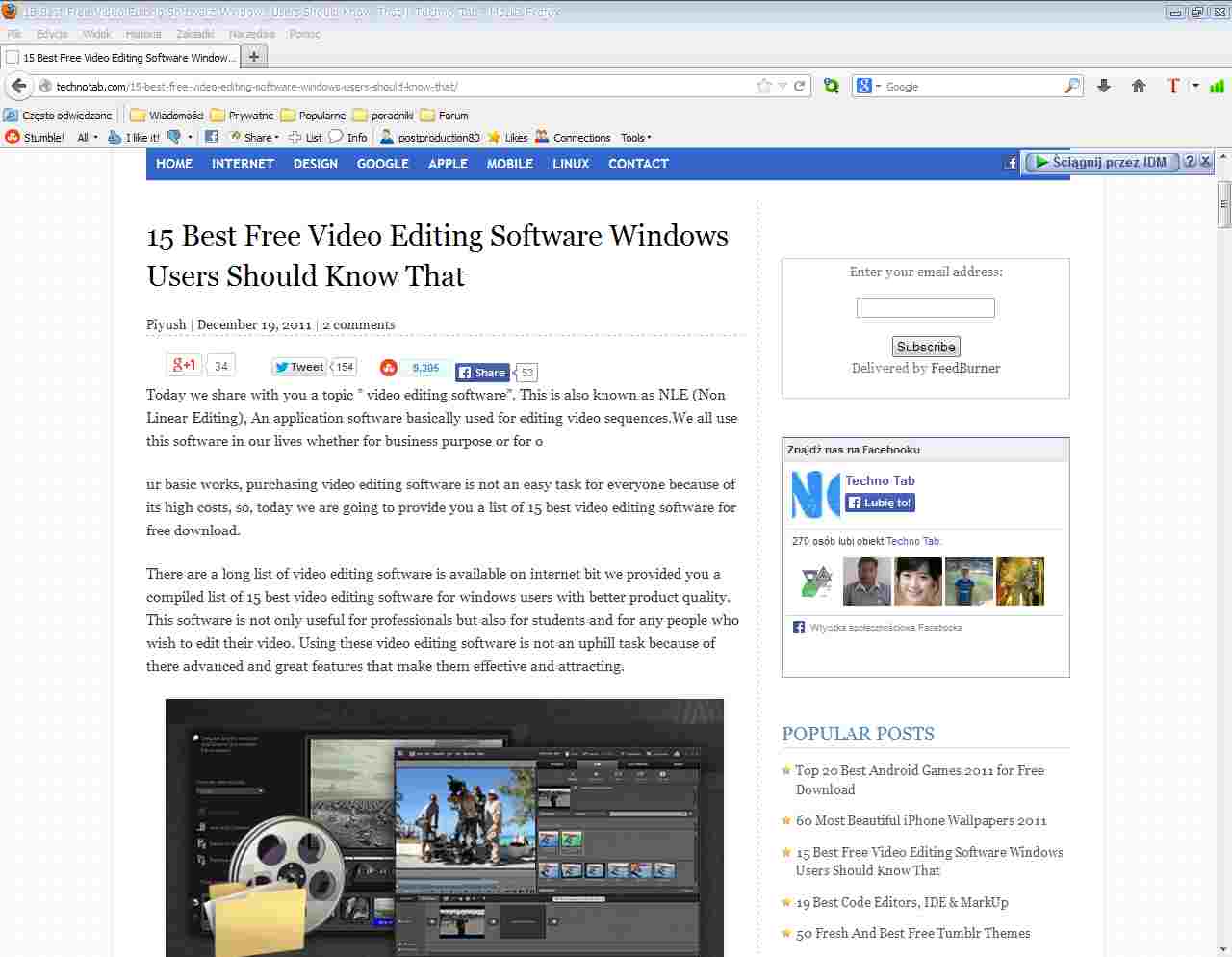
Task: Open the search engine selector dropdown
Action: tap(868, 86)
